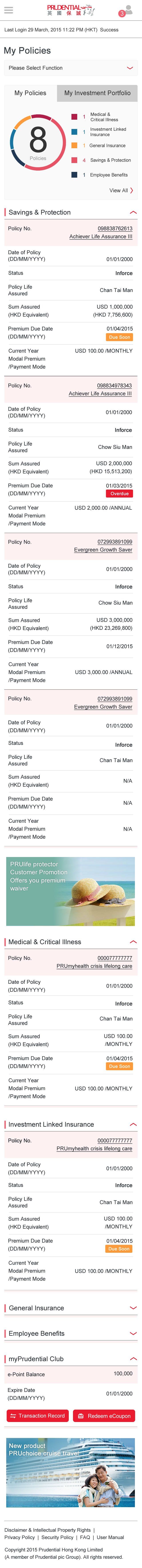142x1568 pixels.
Task: Click the Prudential logo
Action: click(x=71, y=10)
